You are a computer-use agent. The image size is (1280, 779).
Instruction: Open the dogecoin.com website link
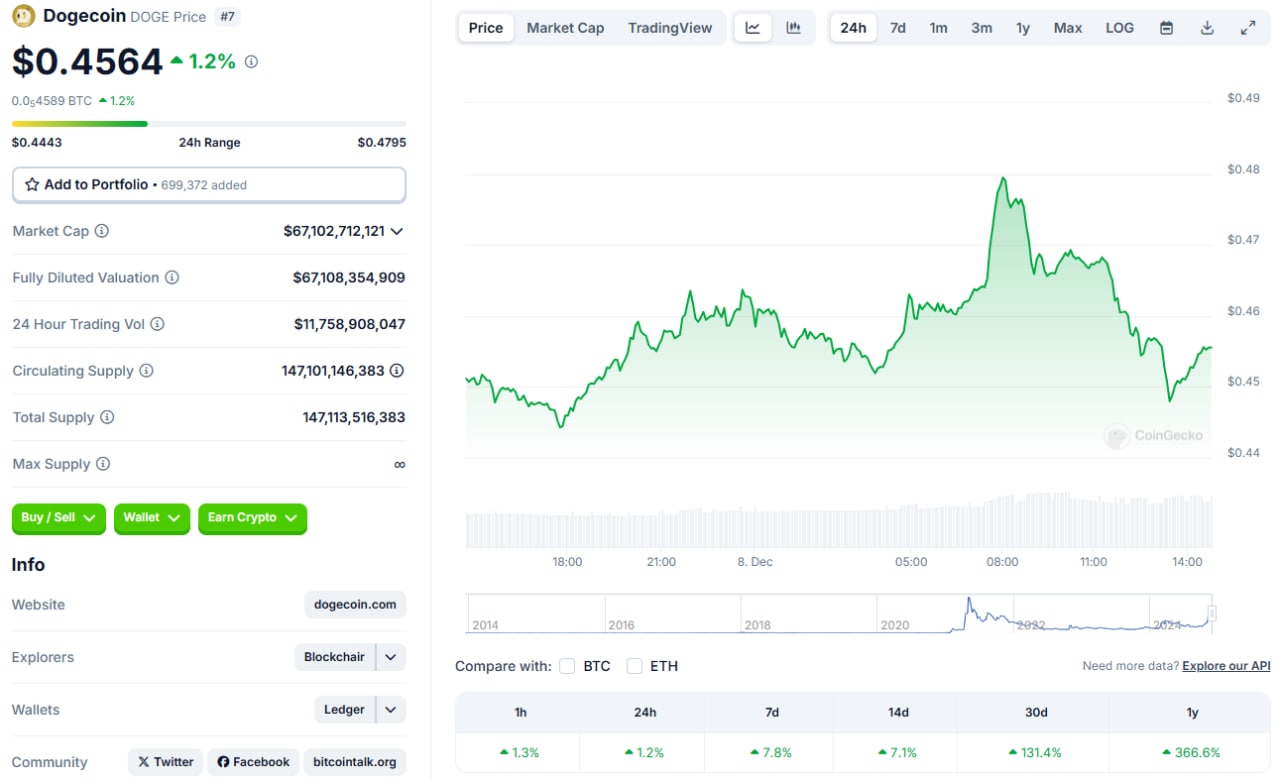pos(355,604)
